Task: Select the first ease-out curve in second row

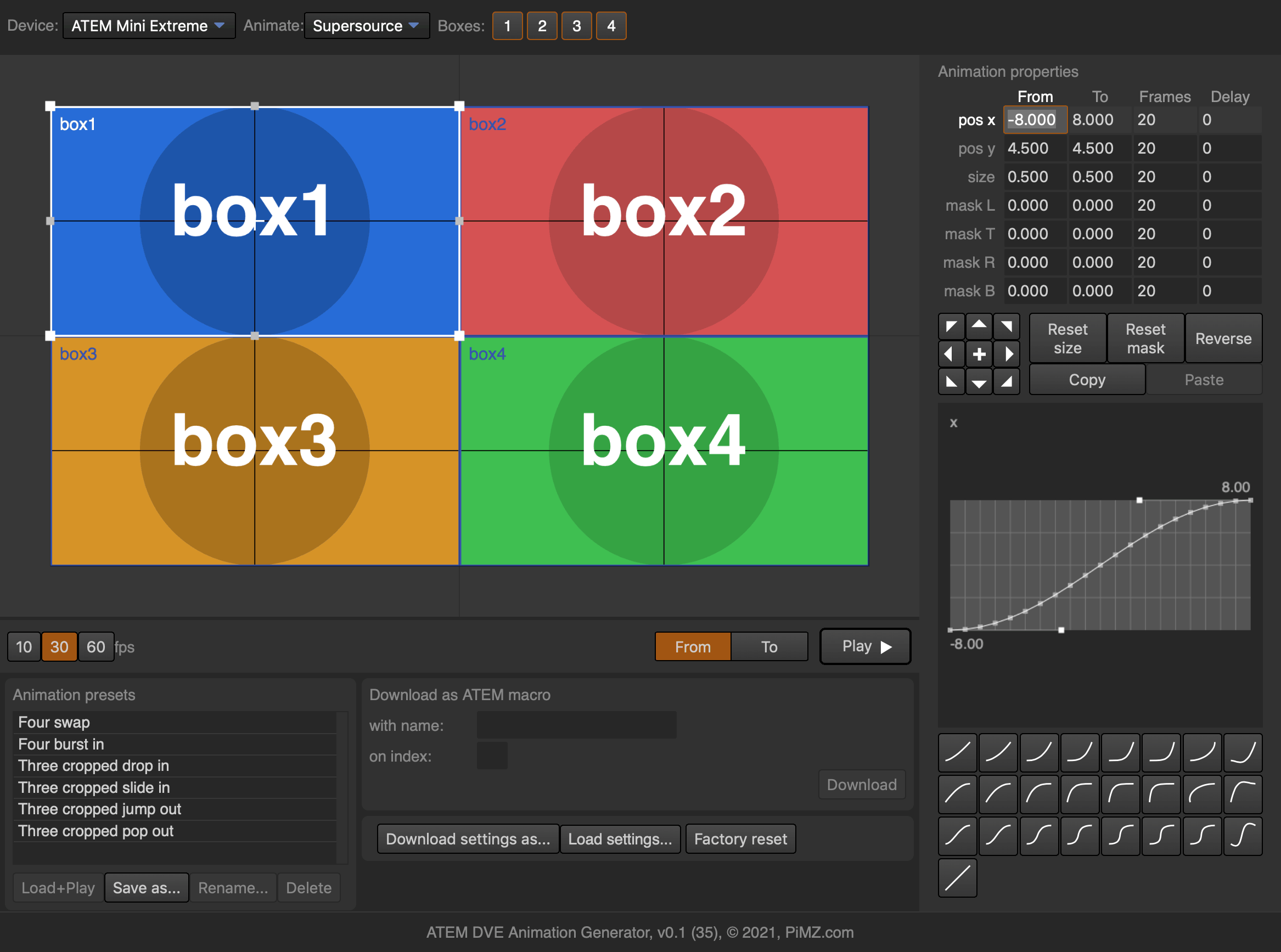Action: coord(957,794)
